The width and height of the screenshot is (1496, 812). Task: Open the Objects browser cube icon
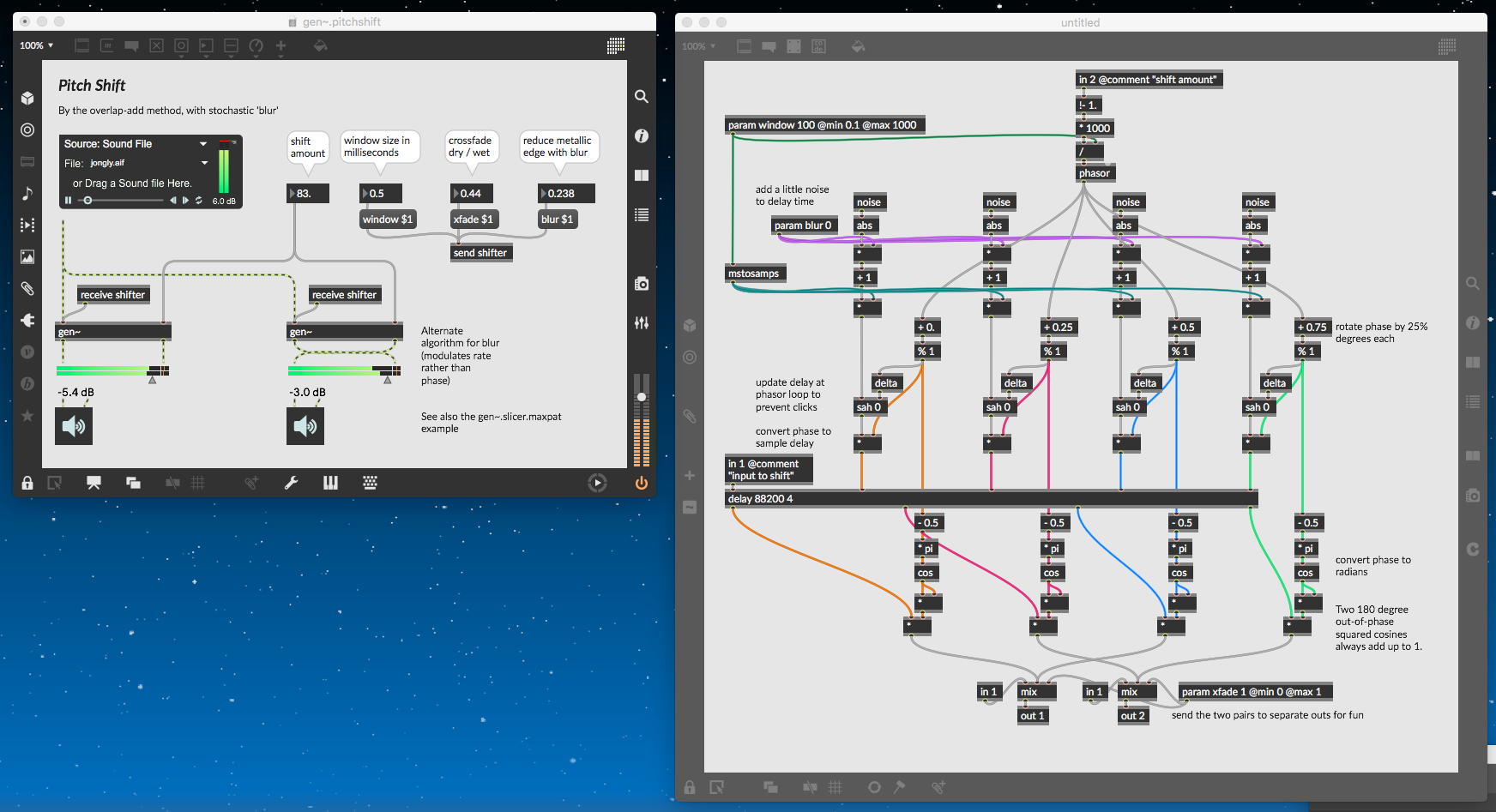27,98
